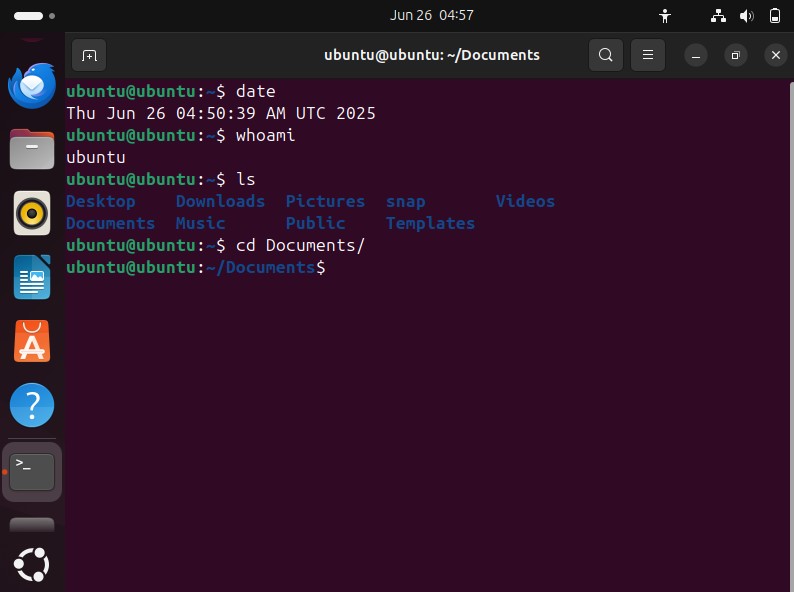Click the Activities workspace indicator

pos(34,16)
